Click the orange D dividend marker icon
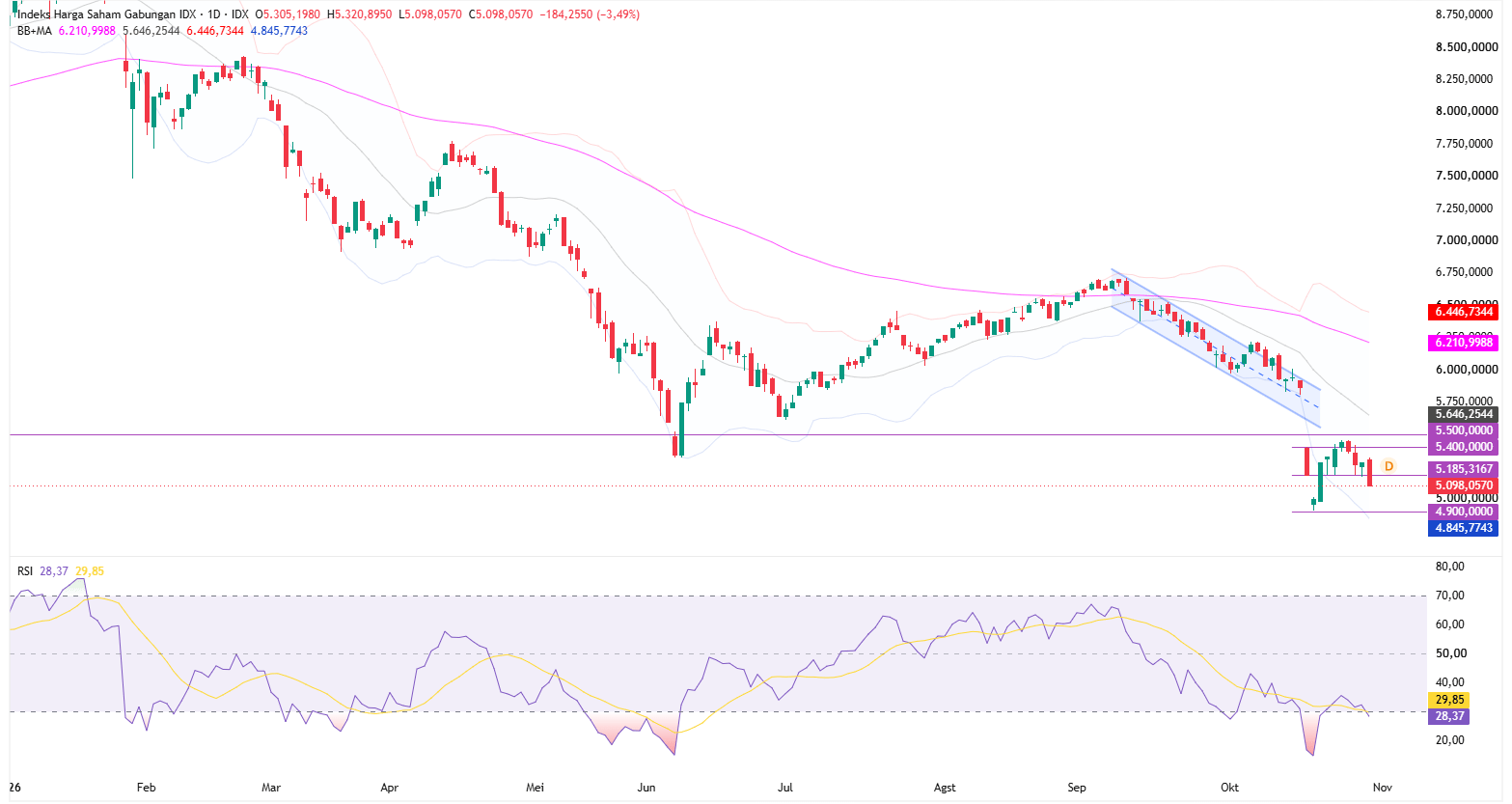This screenshot has height=804, width=1512. (1389, 466)
